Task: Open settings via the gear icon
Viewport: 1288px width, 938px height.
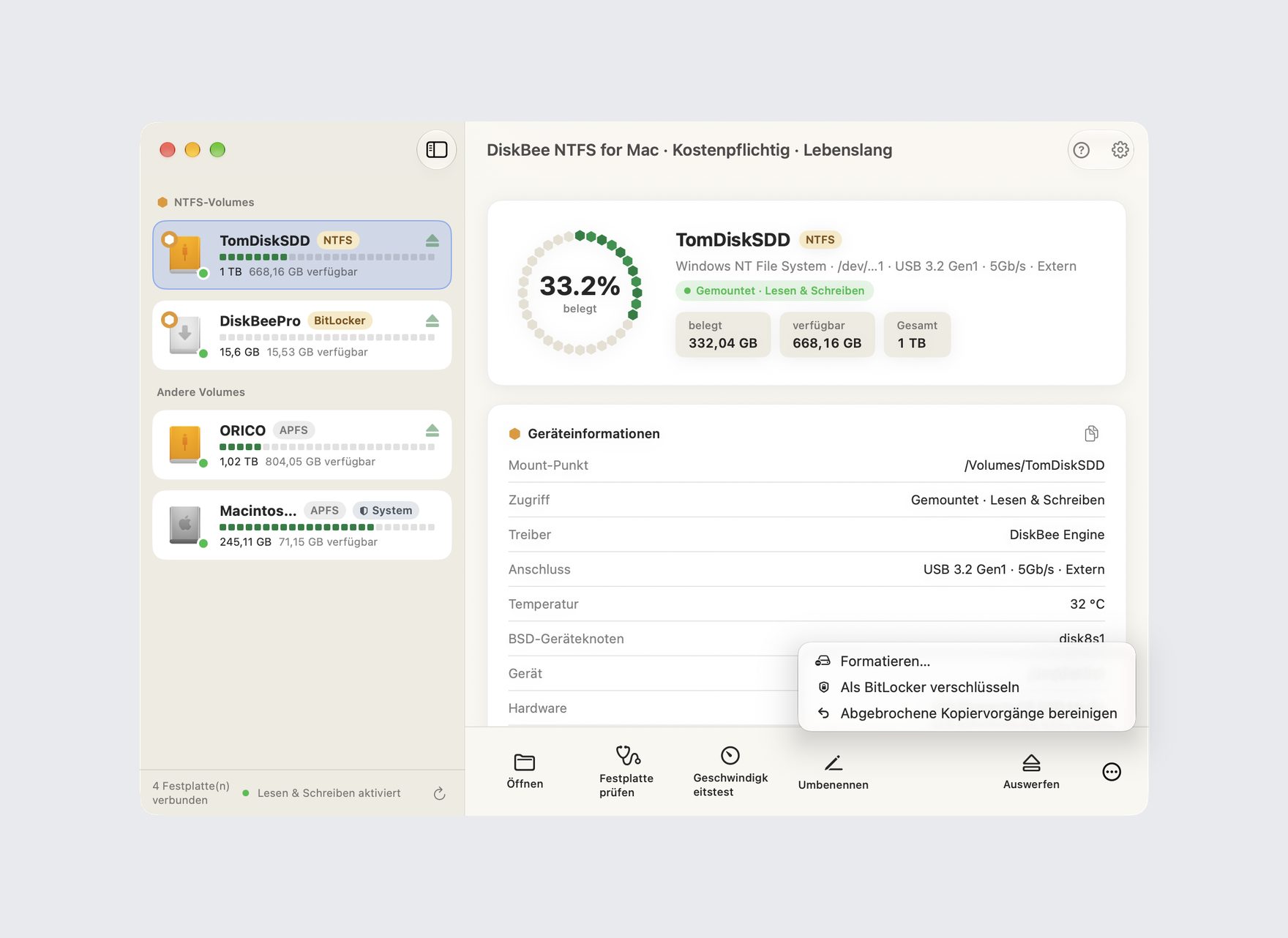Action: coord(1120,150)
